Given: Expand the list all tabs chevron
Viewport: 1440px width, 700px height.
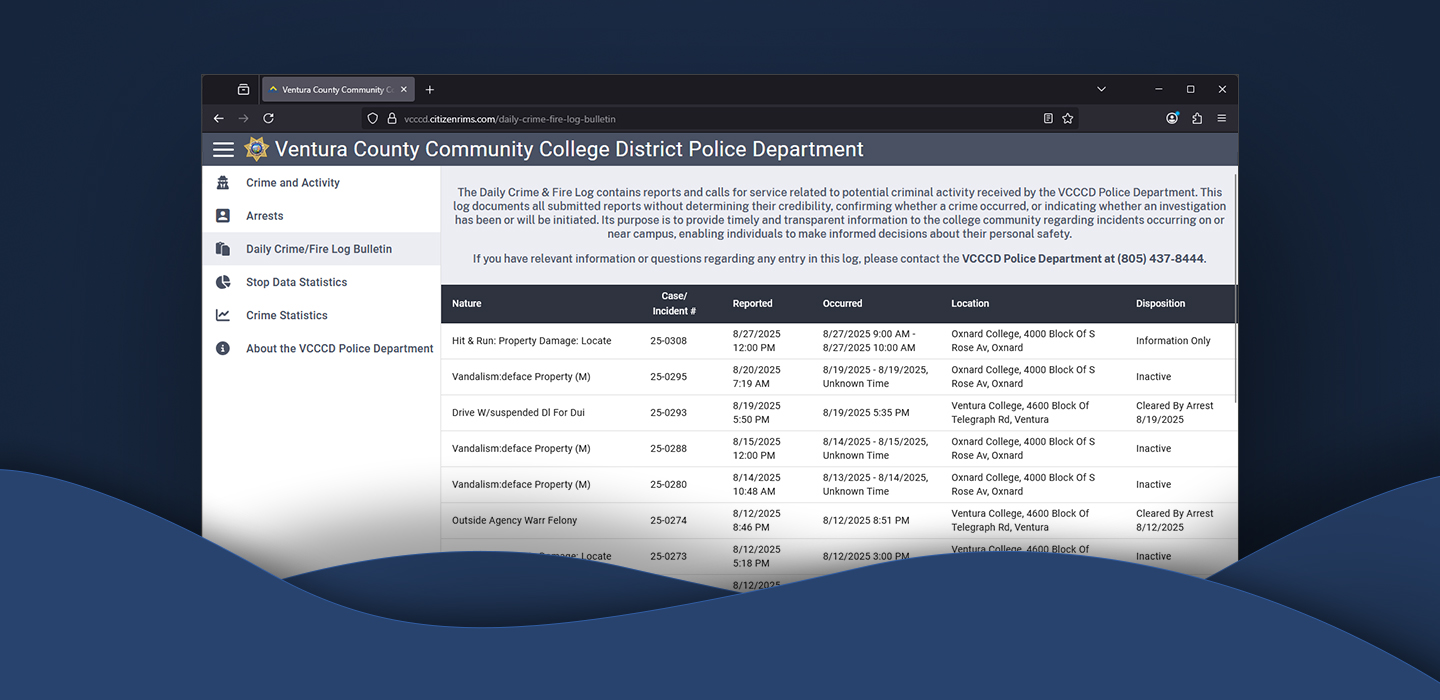Looking at the screenshot, I should [x=1101, y=89].
